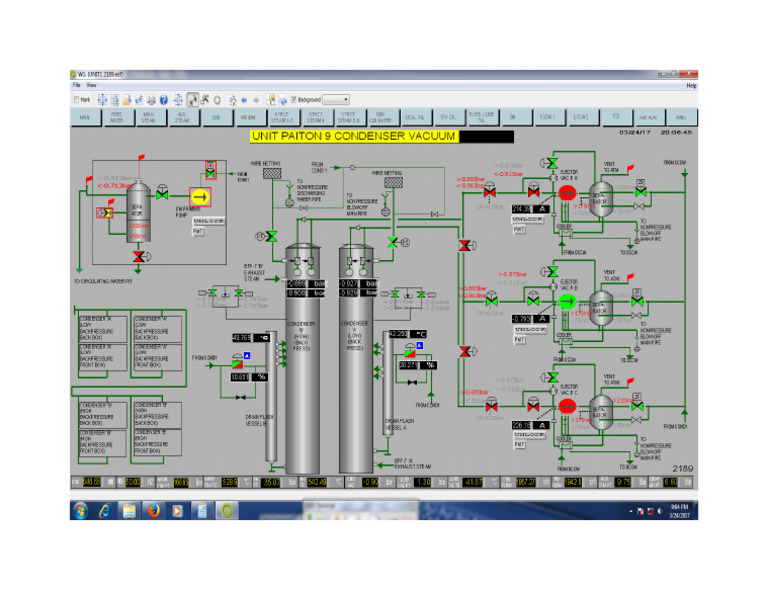Click the UNLOCK button under ejector pump A
This screenshot has width=768, height=594.
pos(528,219)
